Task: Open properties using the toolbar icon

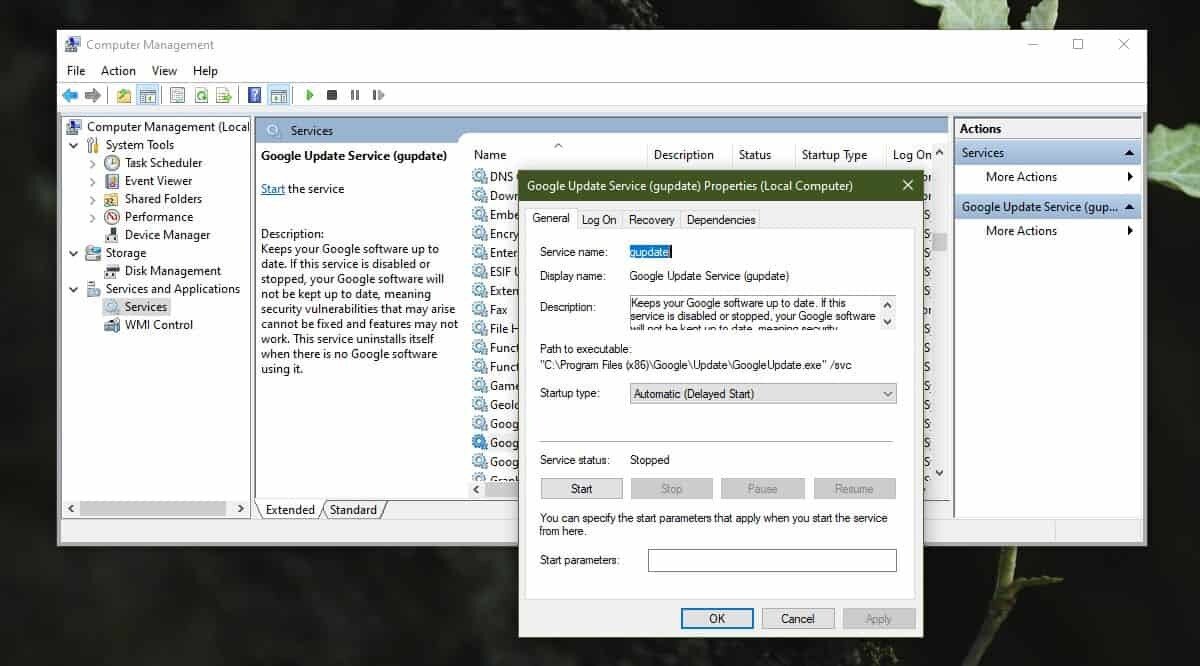Action: [177, 95]
